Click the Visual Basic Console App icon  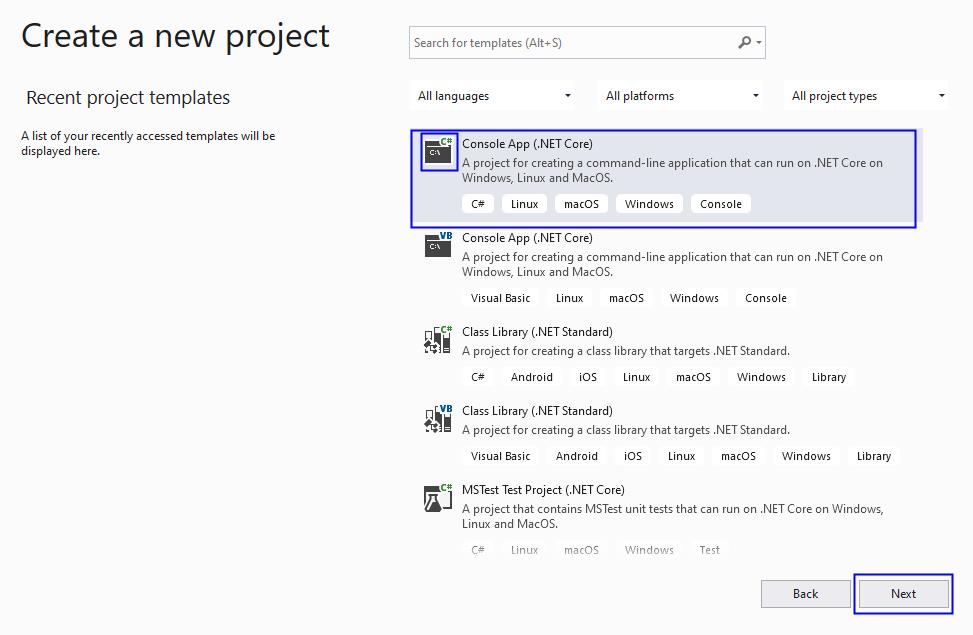tap(439, 245)
